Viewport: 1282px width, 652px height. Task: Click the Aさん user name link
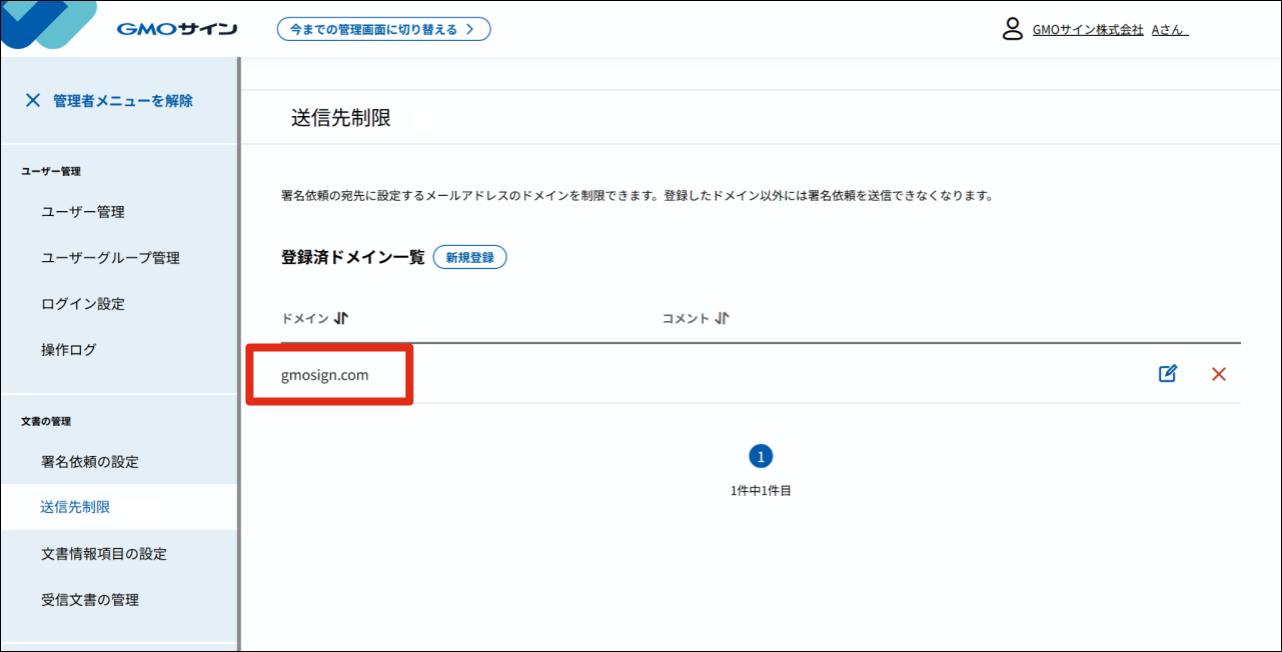pyautogui.click(x=1168, y=29)
